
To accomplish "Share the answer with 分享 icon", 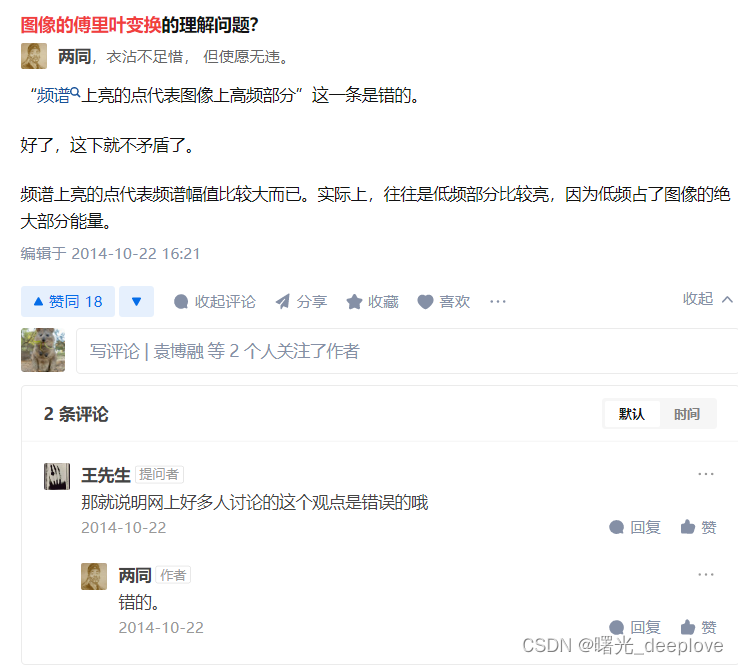I will pyautogui.click(x=301, y=302).
